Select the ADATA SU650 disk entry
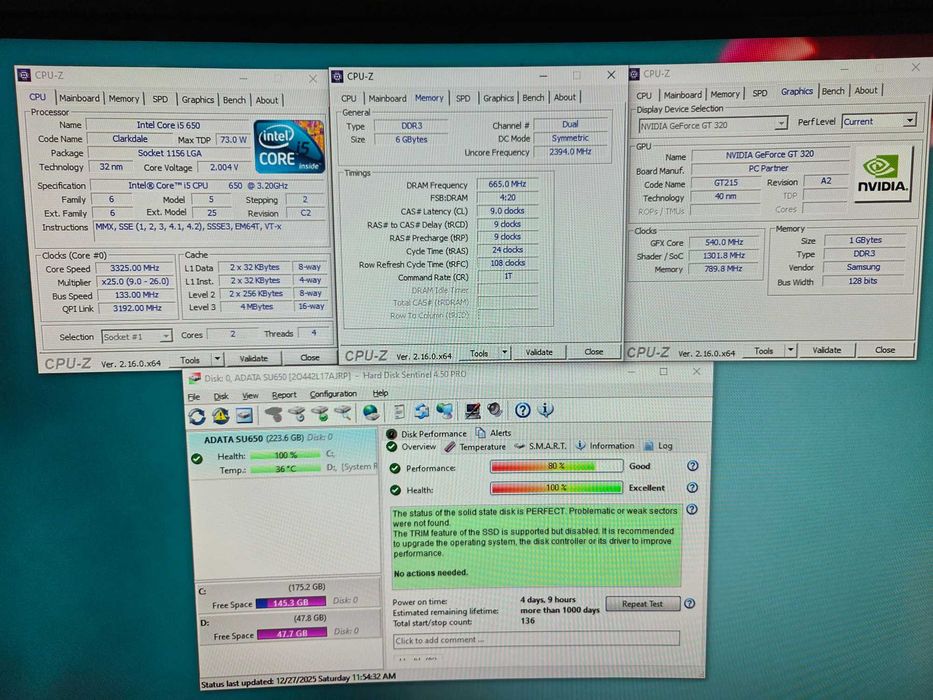Image resolution: width=933 pixels, height=700 pixels. (284, 454)
